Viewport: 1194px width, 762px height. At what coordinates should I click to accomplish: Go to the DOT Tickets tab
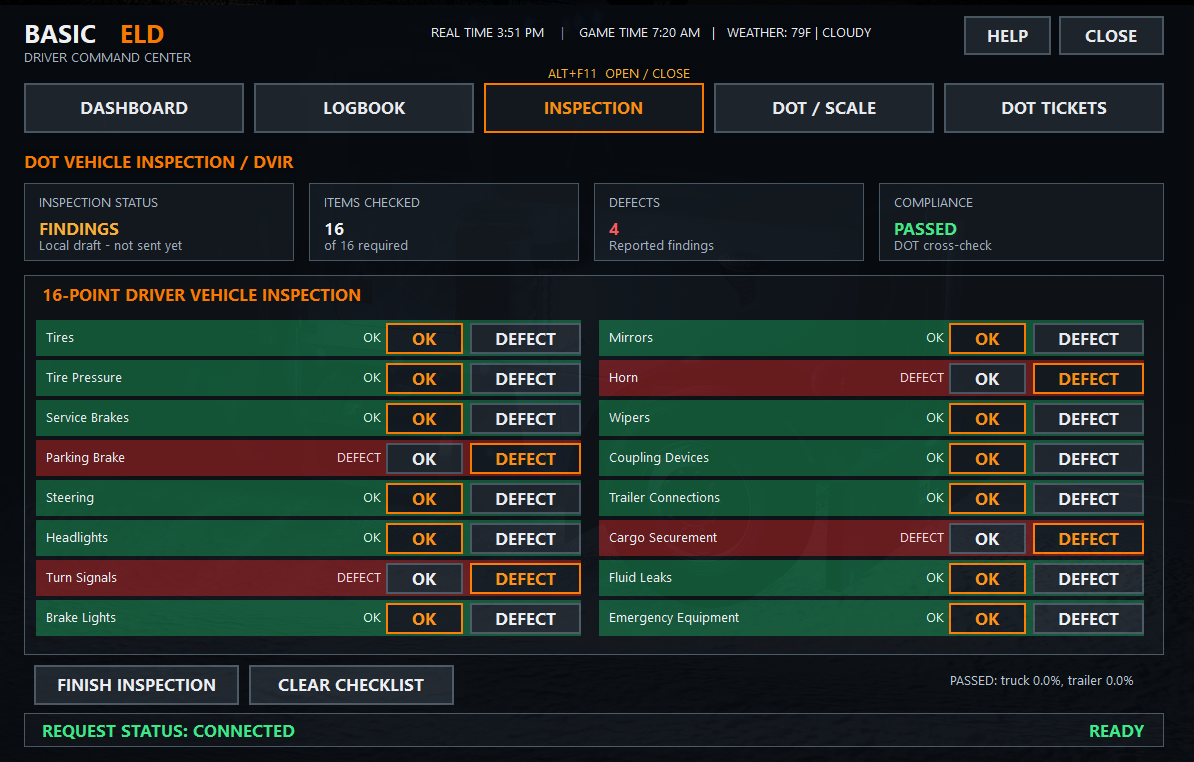[x=1054, y=108]
